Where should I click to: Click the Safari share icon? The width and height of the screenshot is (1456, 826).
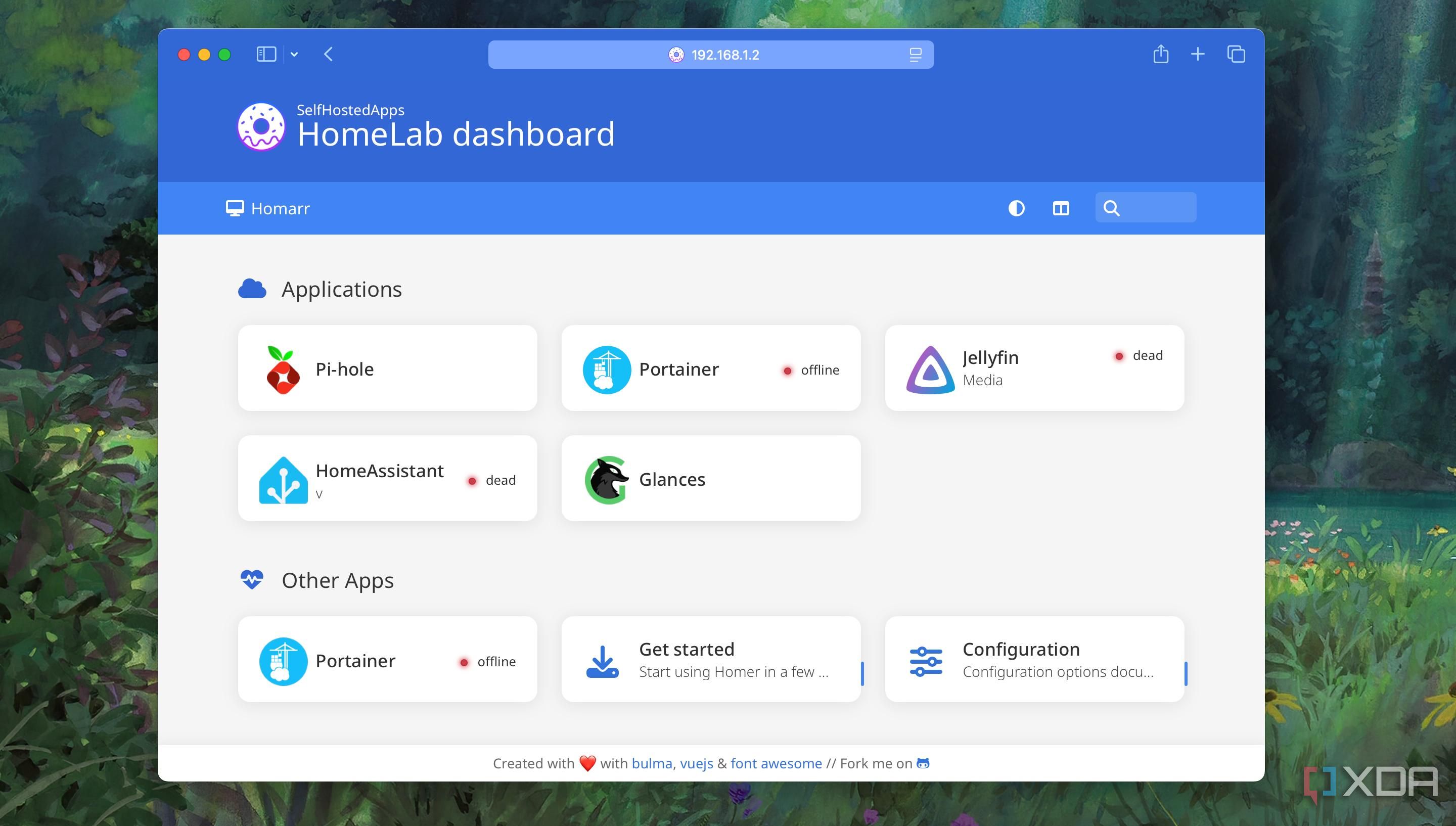pos(1160,54)
